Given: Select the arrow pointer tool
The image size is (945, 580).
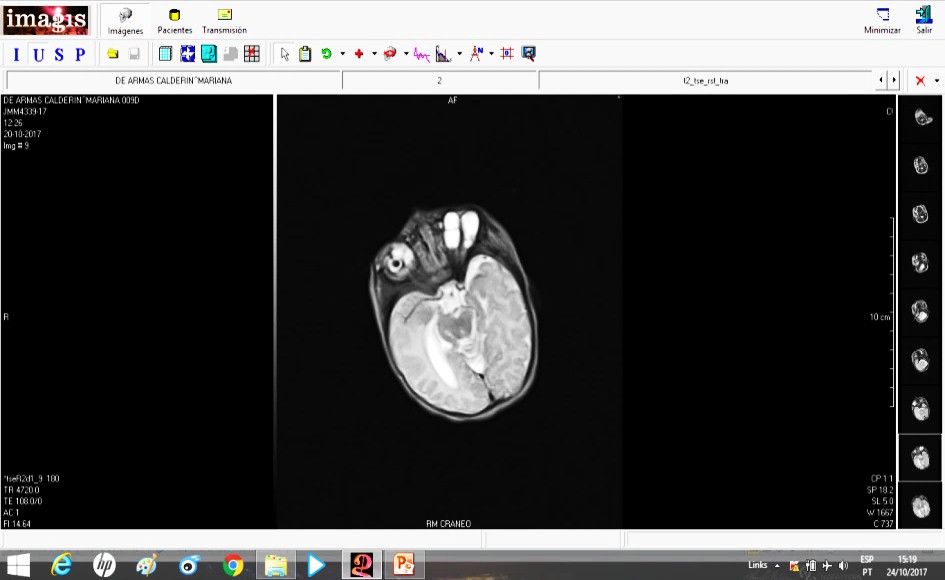Looking at the screenshot, I should (285, 54).
